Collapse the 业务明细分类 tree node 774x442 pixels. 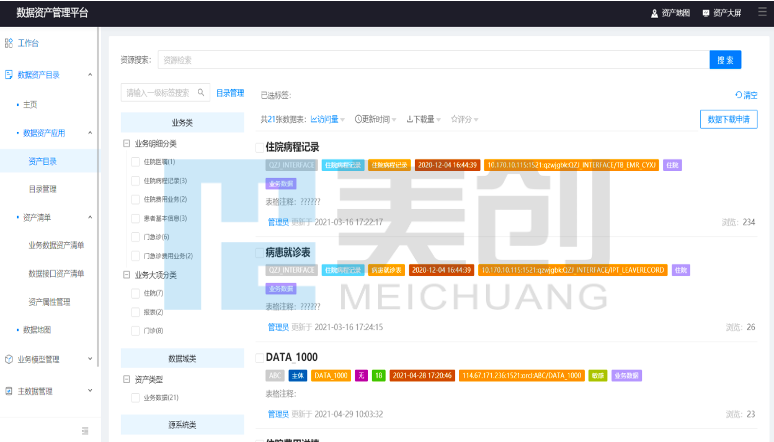pyautogui.click(x=126, y=143)
